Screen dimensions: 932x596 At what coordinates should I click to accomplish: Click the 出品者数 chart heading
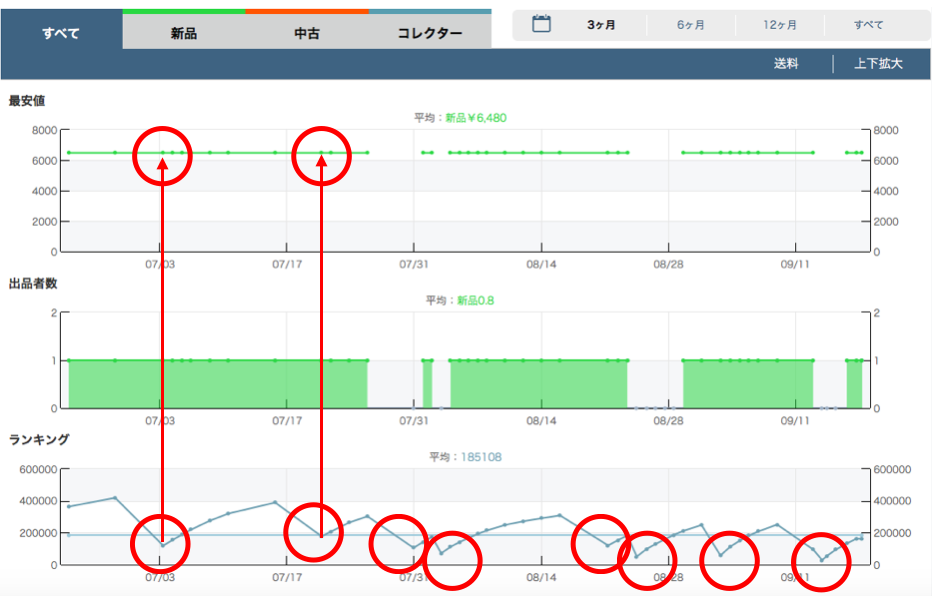33,283
